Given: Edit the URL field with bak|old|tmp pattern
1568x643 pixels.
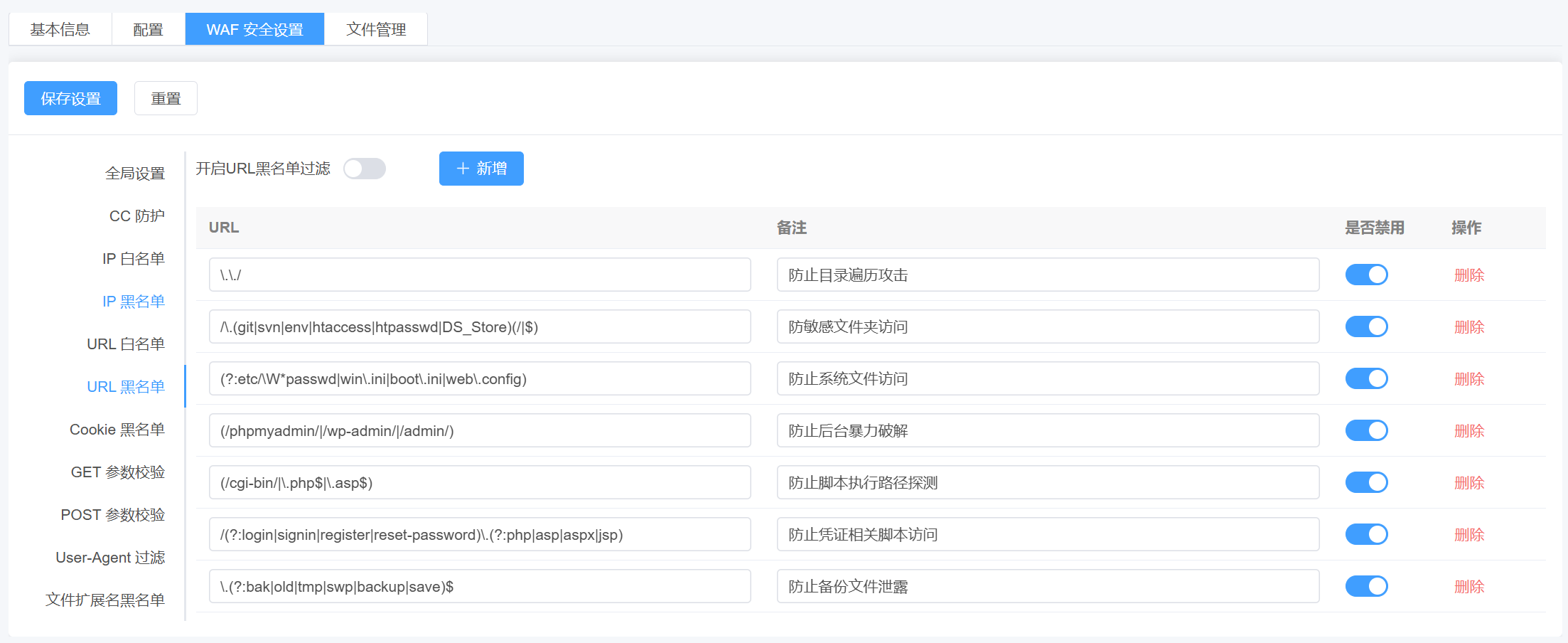Looking at the screenshot, I should [480, 586].
